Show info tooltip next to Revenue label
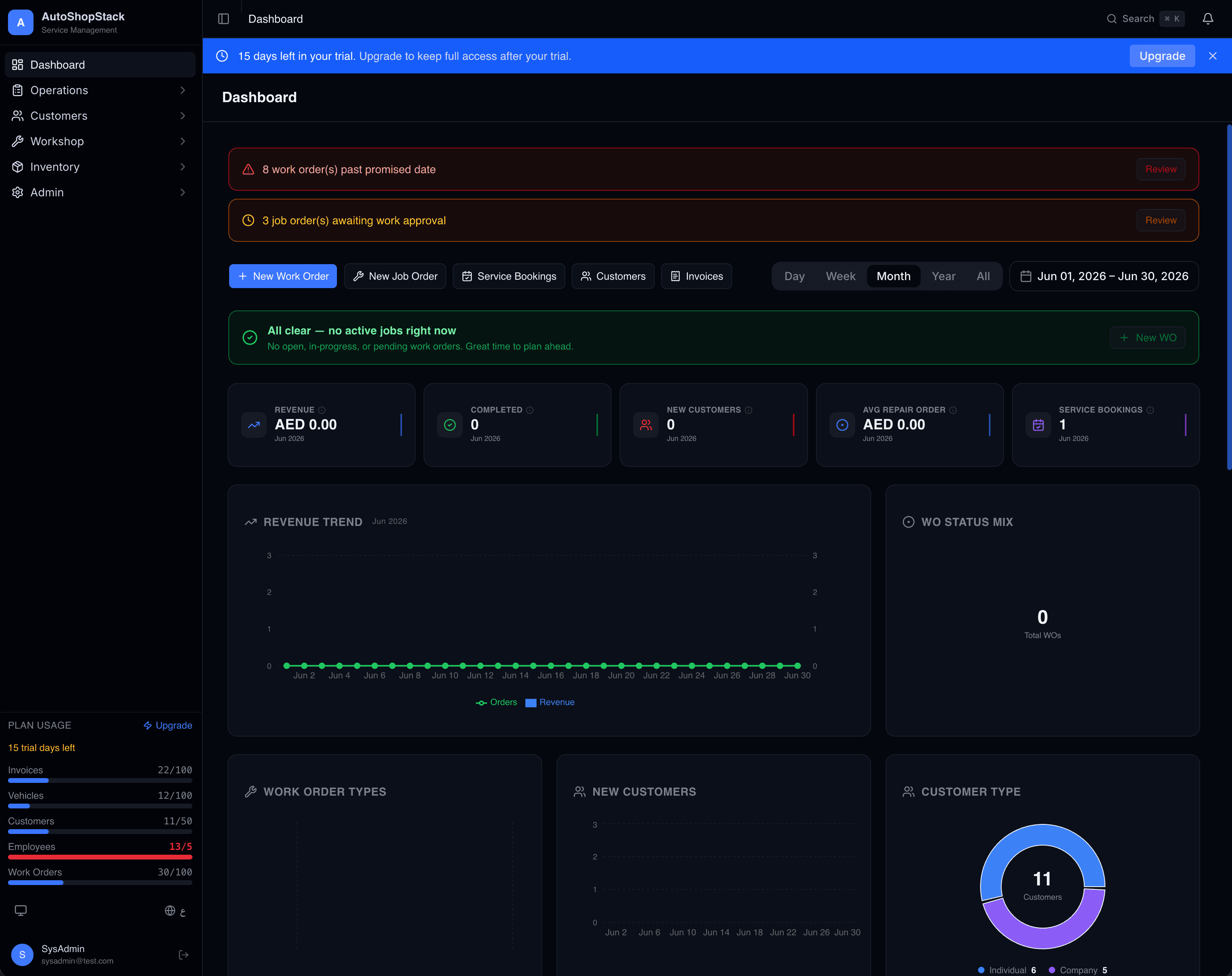Viewport: 1232px width, 976px height. 322,410
